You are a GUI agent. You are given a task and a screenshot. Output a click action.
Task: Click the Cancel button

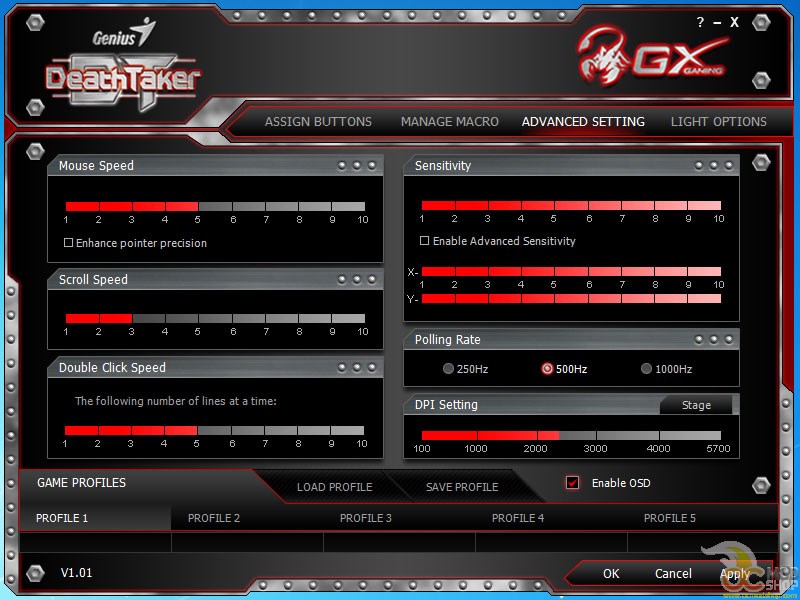tap(673, 573)
